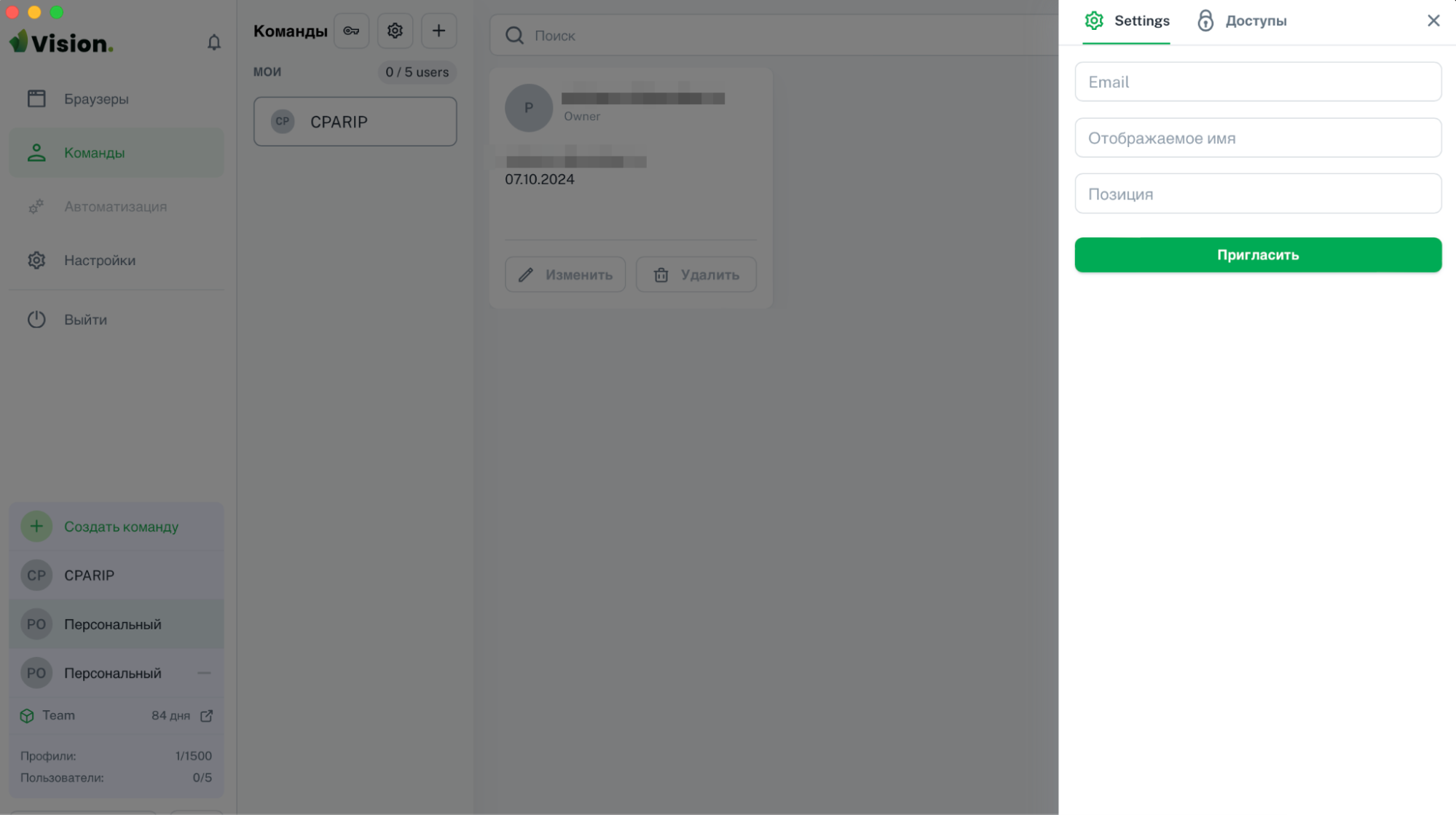Click the Удалить button
The image size is (1456, 815).
coord(696,275)
